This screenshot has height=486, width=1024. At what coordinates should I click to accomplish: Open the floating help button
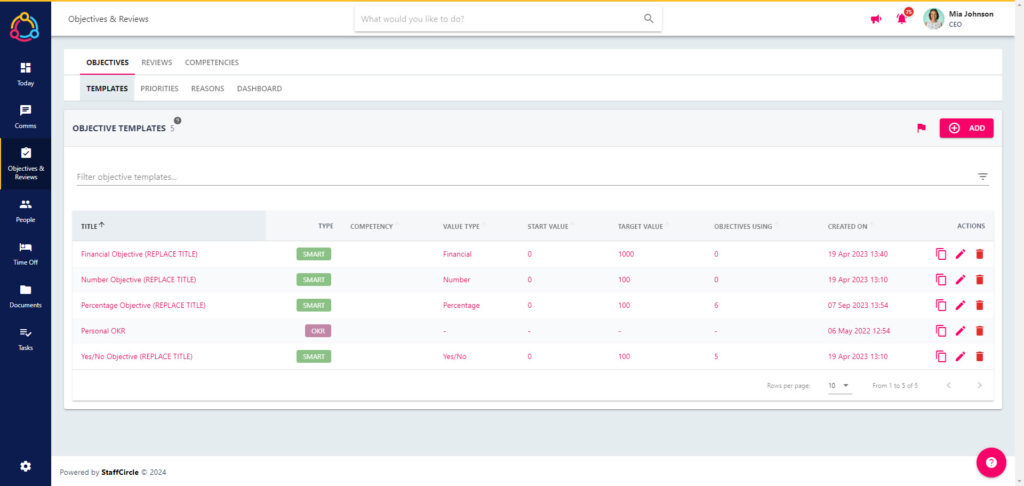[991, 462]
